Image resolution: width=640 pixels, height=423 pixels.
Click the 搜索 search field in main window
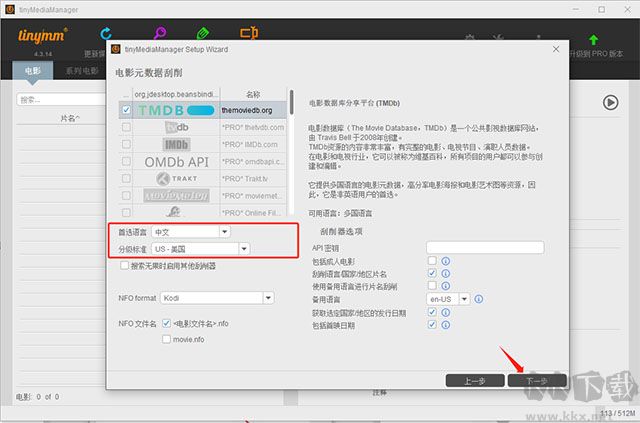pos(62,100)
